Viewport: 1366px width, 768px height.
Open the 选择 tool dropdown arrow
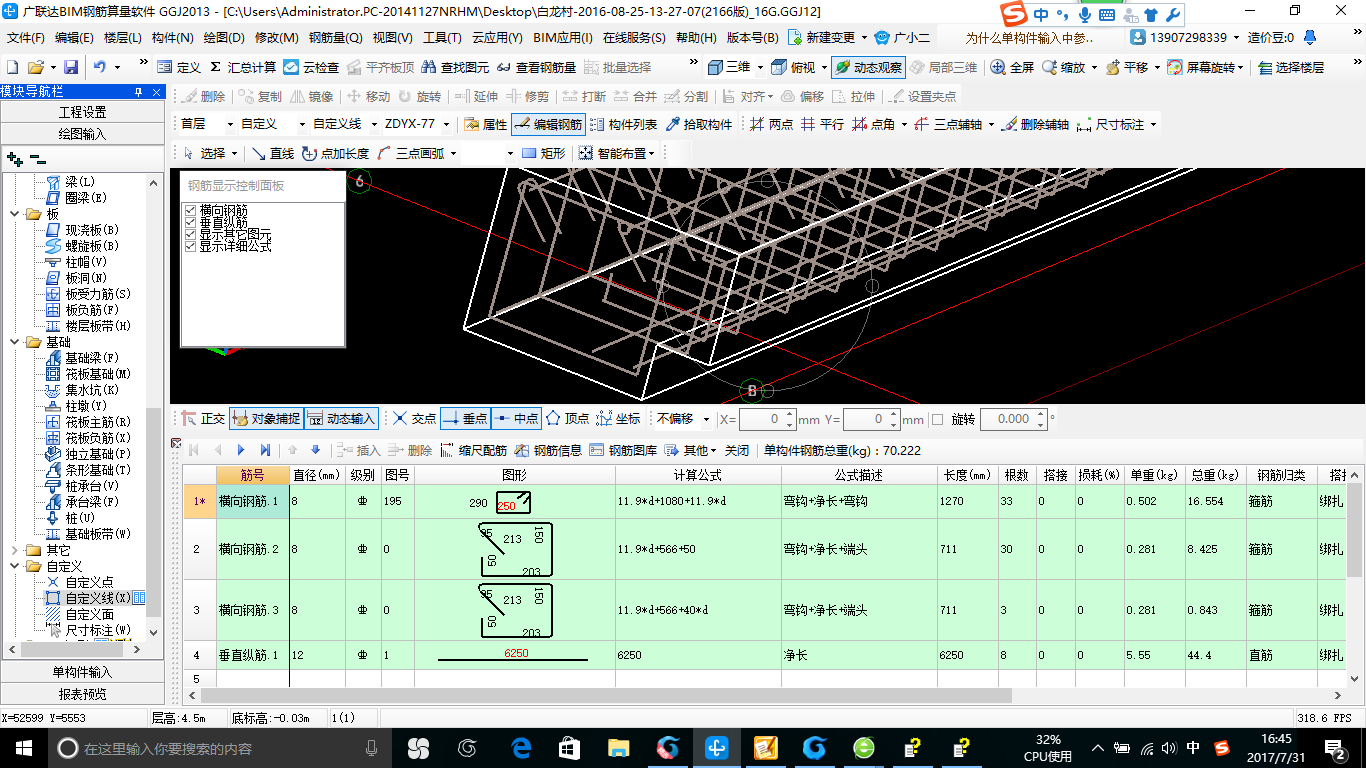click(234, 153)
